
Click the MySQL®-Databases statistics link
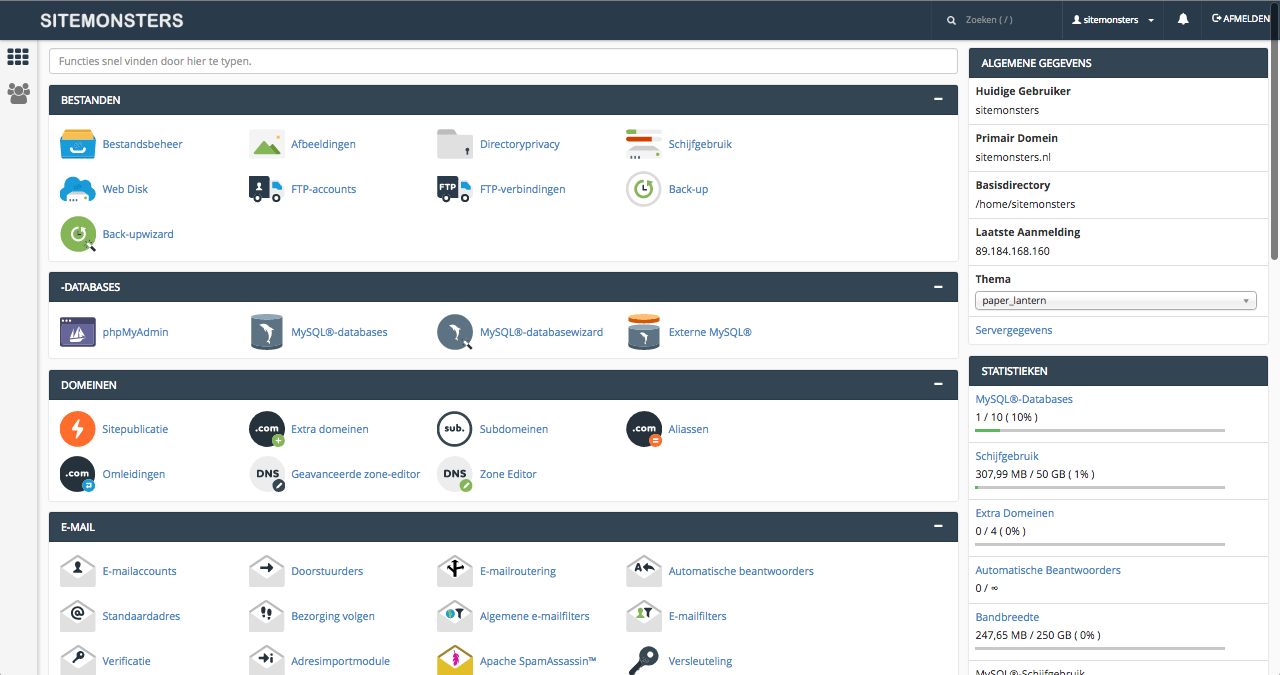(1024, 399)
